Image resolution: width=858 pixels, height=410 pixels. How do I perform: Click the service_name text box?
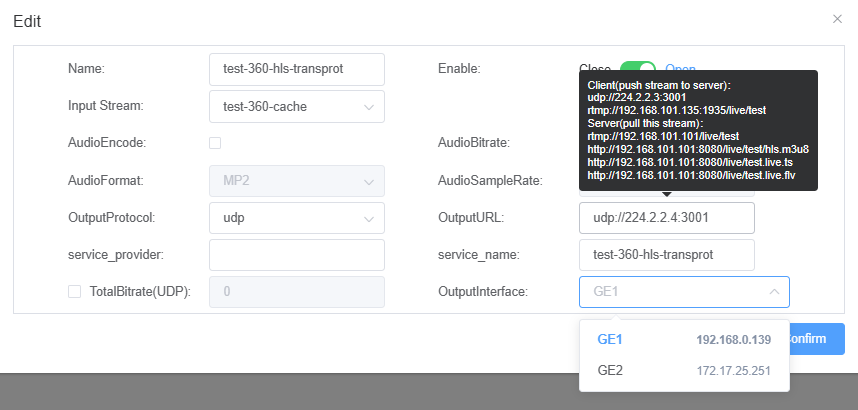pos(666,255)
